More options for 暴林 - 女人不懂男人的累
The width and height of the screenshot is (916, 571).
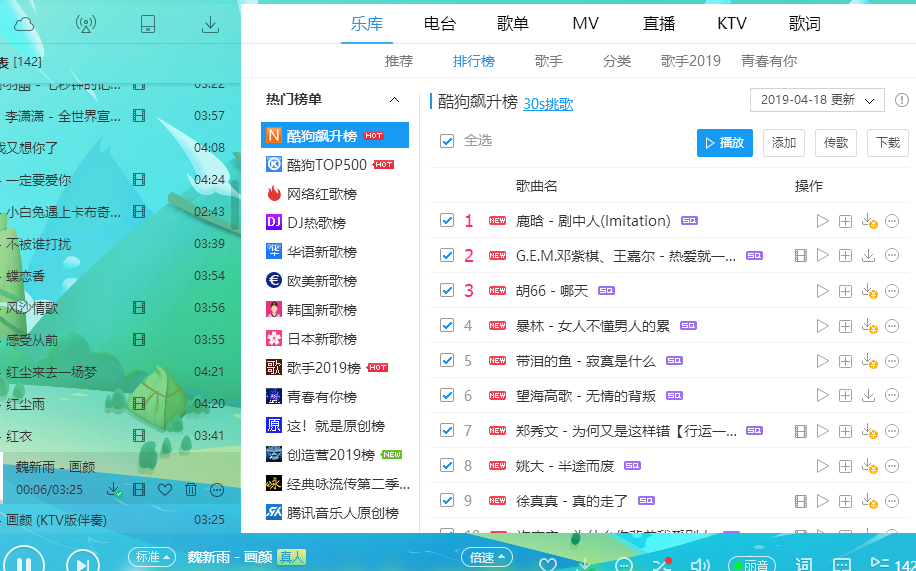[x=892, y=326]
